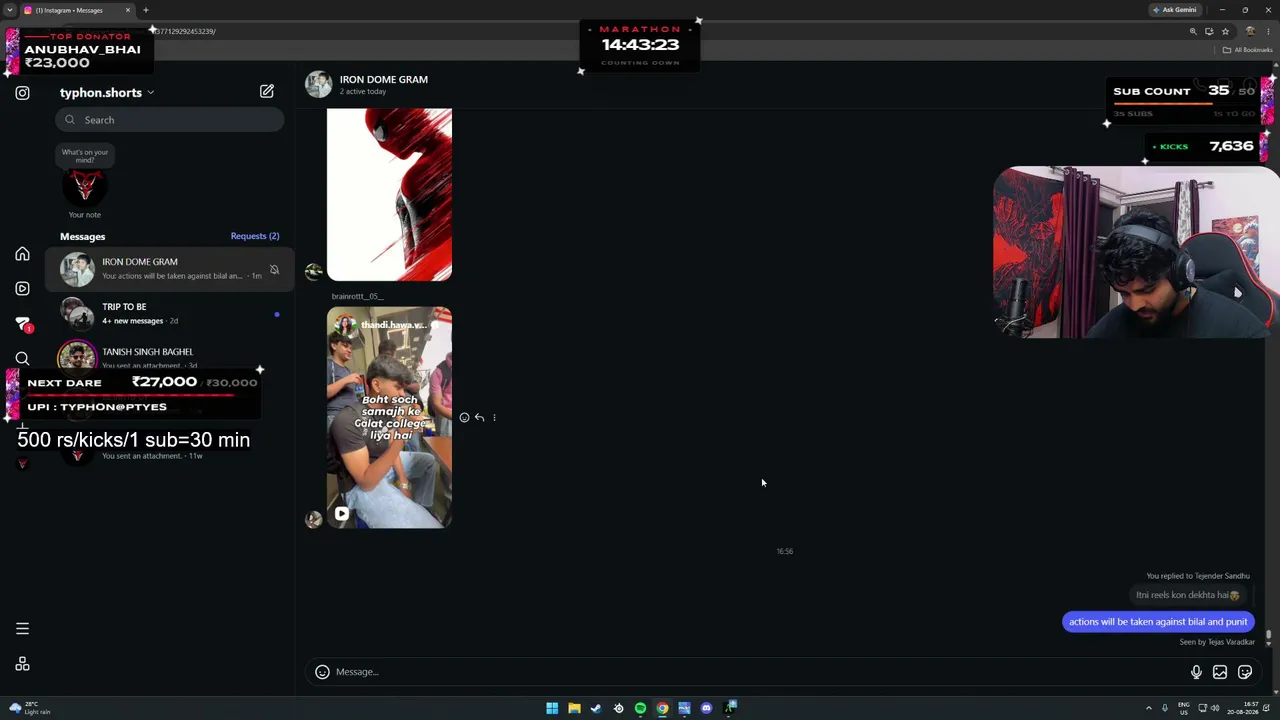Viewport: 1280px width, 720px height.
Task: Click the replied quote 'Itni reels kon dekhta hai'
Action: tap(1188, 595)
